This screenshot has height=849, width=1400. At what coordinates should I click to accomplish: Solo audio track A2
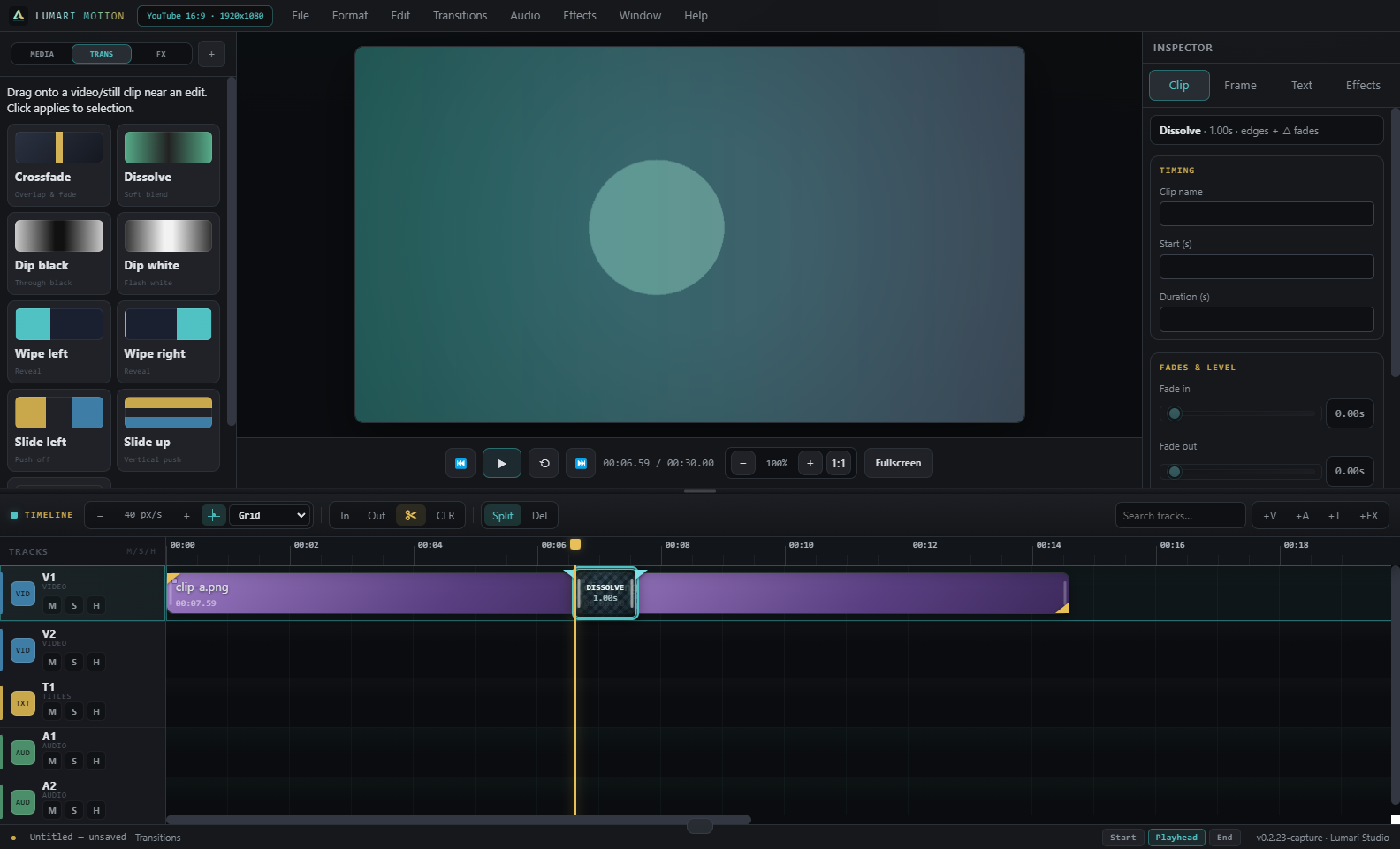pyautogui.click(x=74, y=811)
